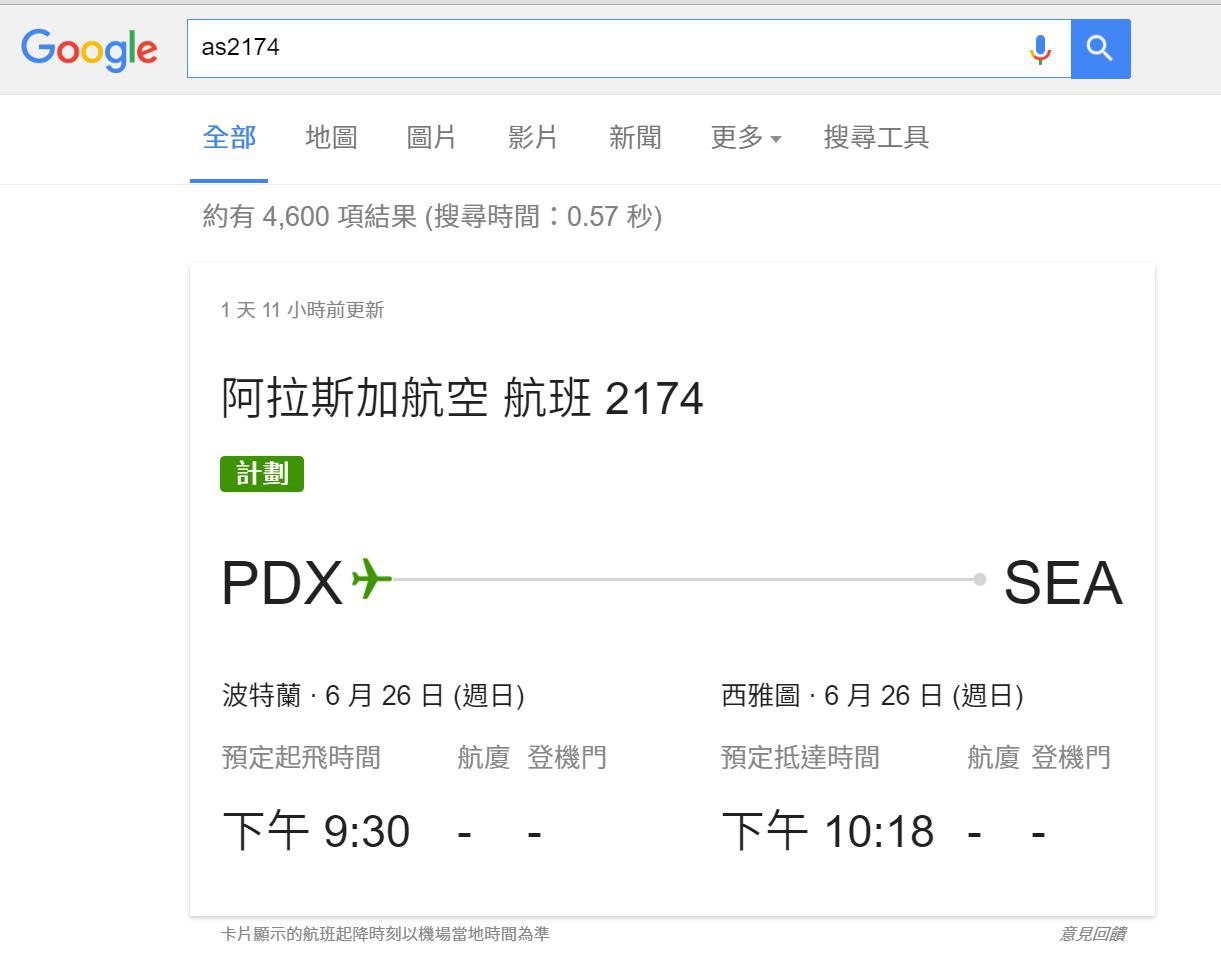Image resolution: width=1221 pixels, height=955 pixels.
Task: Click the 阿拉斯加航空 航班 2174 heading
Action: coord(462,399)
